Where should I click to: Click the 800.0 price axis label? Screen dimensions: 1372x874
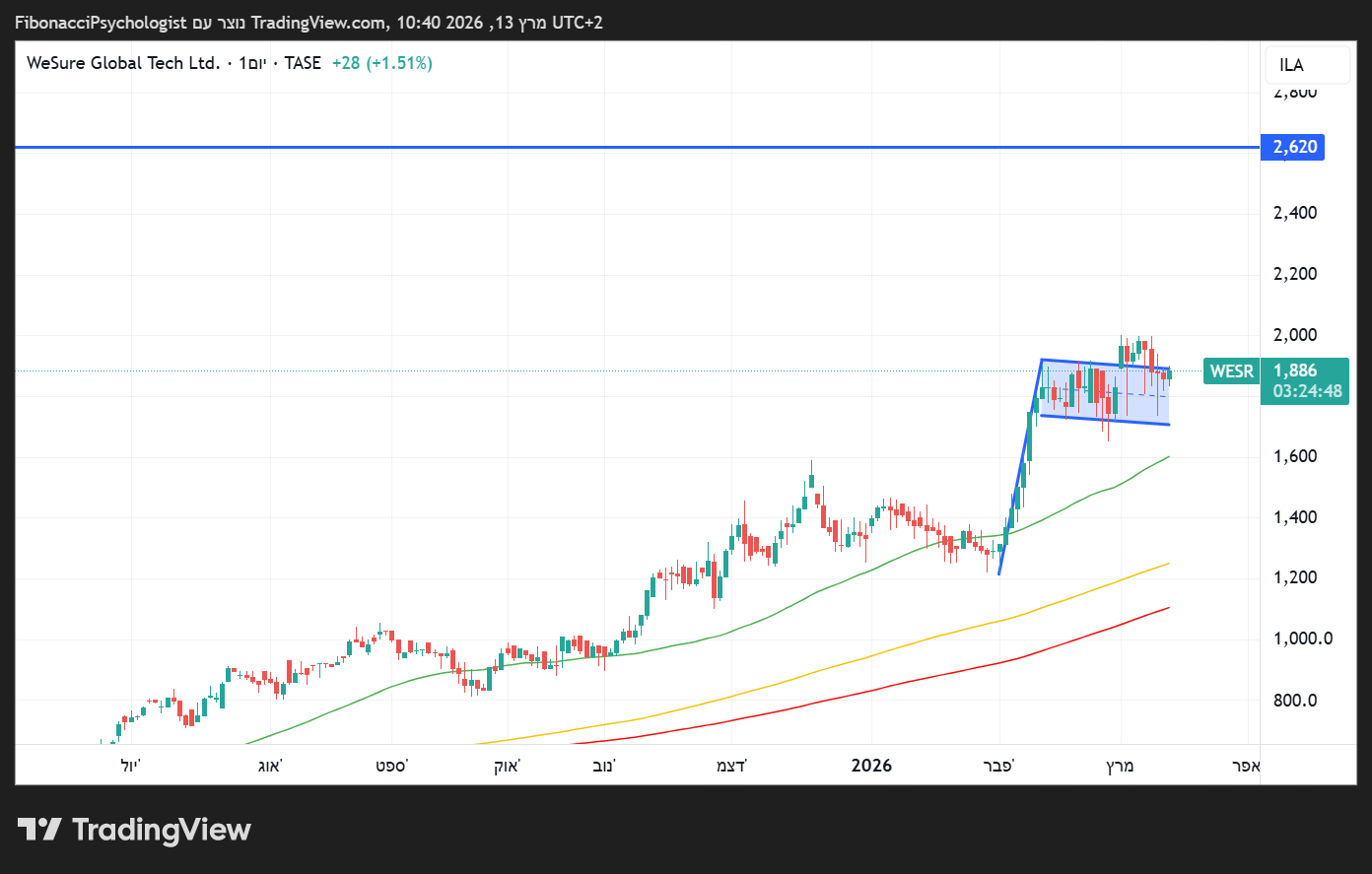(1295, 701)
